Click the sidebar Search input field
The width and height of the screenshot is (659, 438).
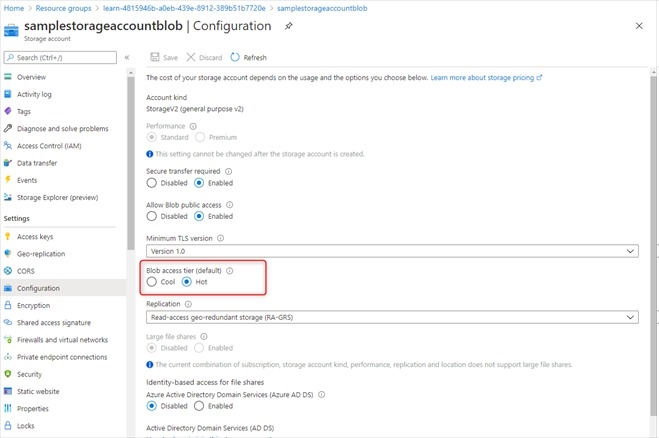pyautogui.click(x=65, y=58)
